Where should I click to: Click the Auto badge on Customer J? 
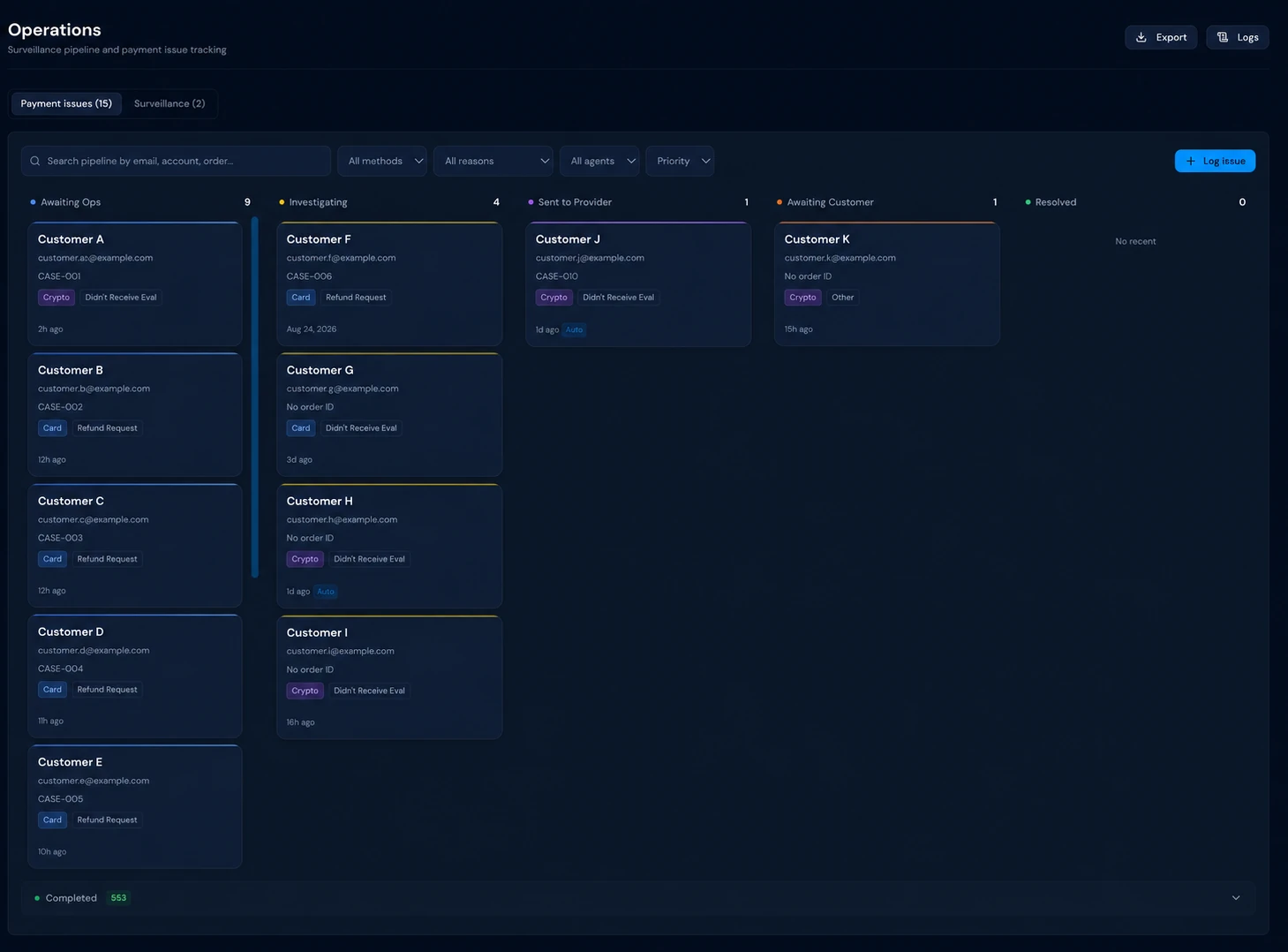coord(574,330)
